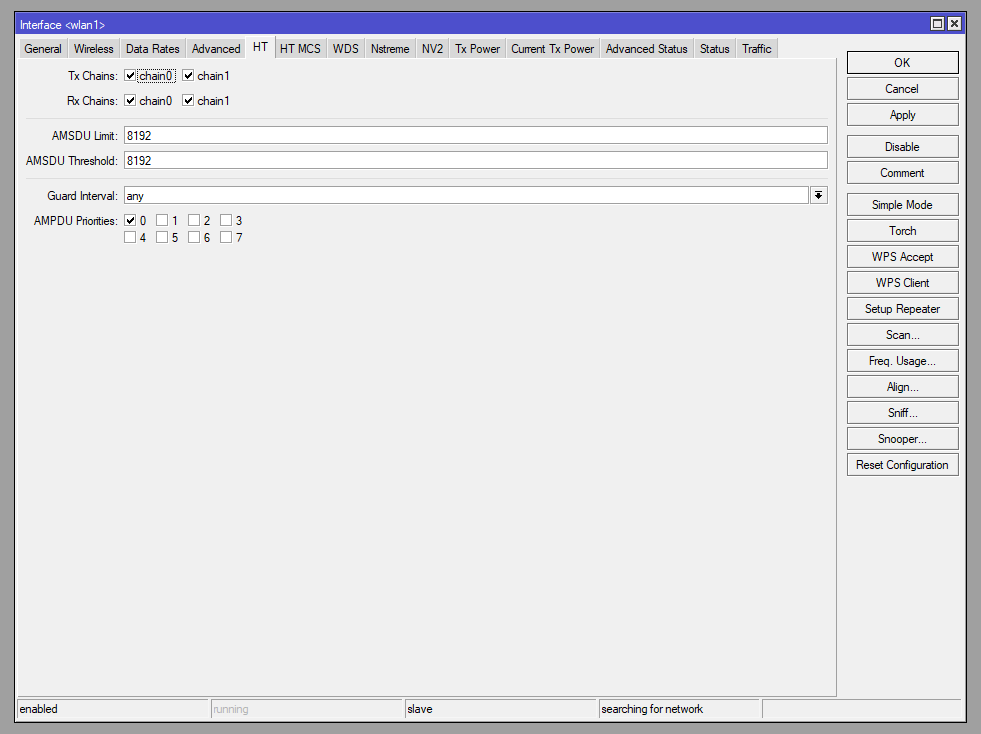Open the Nstreme tab
The height and width of the screenshot is (734, 981).
[390, 49]
